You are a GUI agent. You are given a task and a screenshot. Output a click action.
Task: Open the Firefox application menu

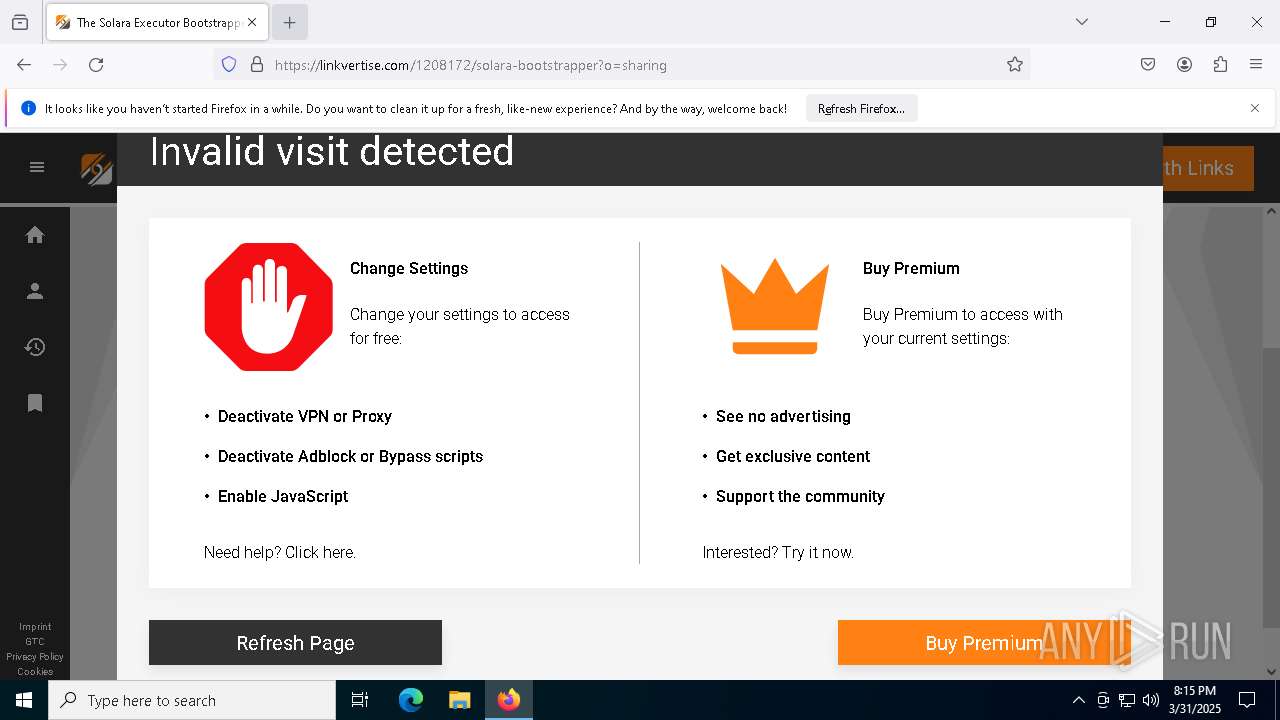[1256, 65]
